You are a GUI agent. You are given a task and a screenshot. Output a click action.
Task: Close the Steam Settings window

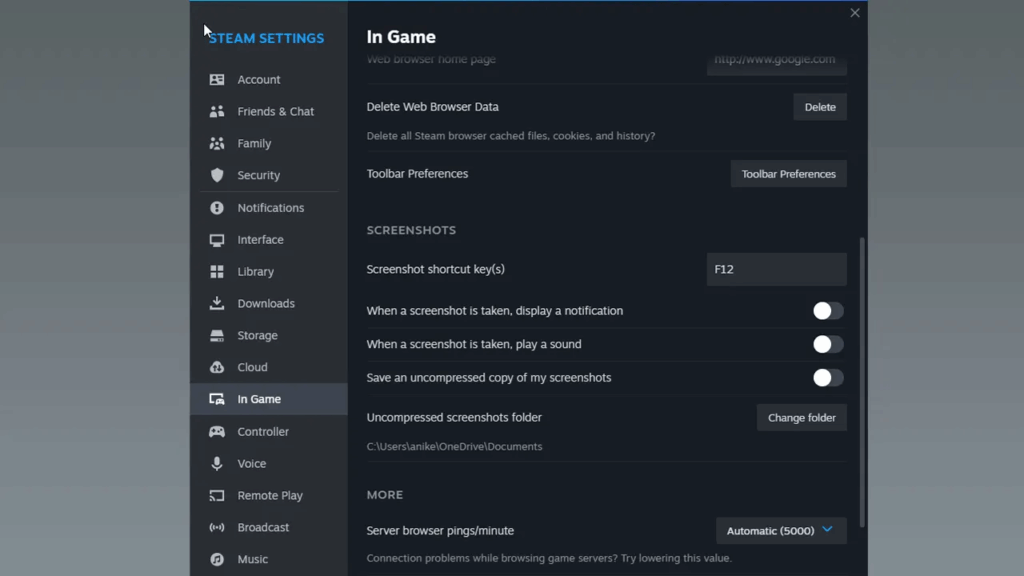pyautogui.click(x=855, y=13)
